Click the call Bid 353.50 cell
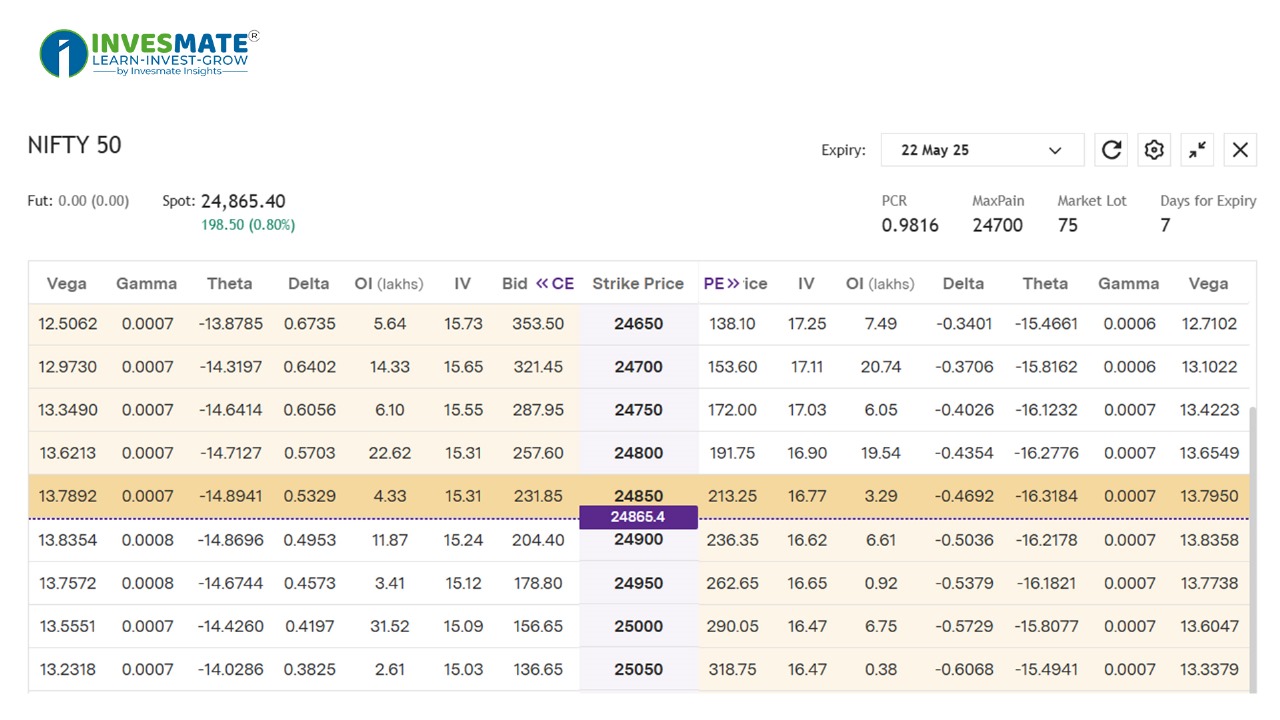 [538, 324]
